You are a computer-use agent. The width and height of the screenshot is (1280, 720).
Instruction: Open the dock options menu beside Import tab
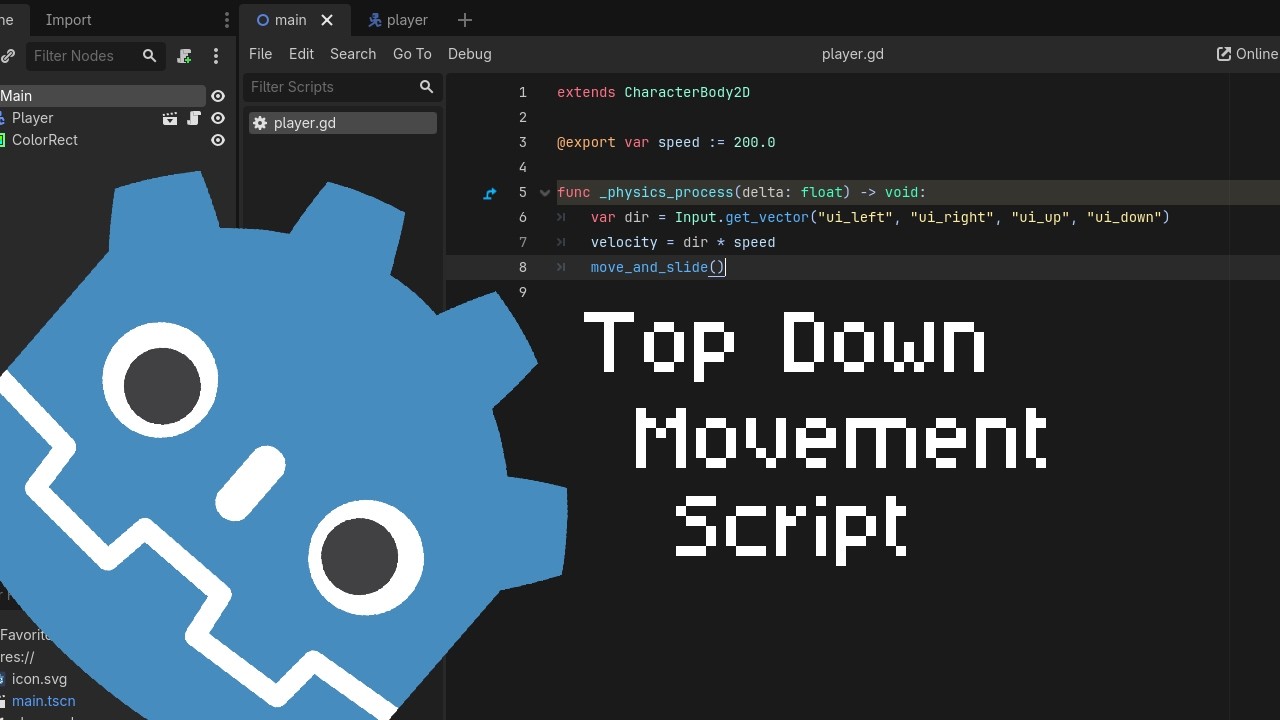[227, 20]
